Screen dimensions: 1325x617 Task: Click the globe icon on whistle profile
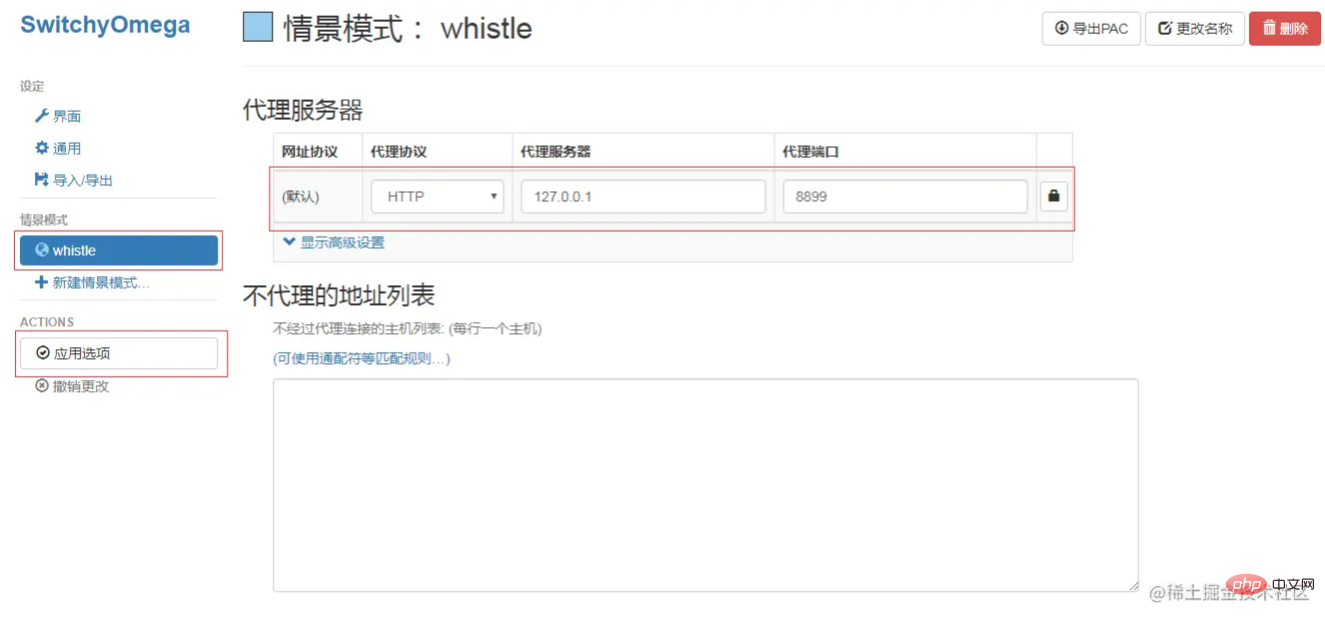pos(42,250)
